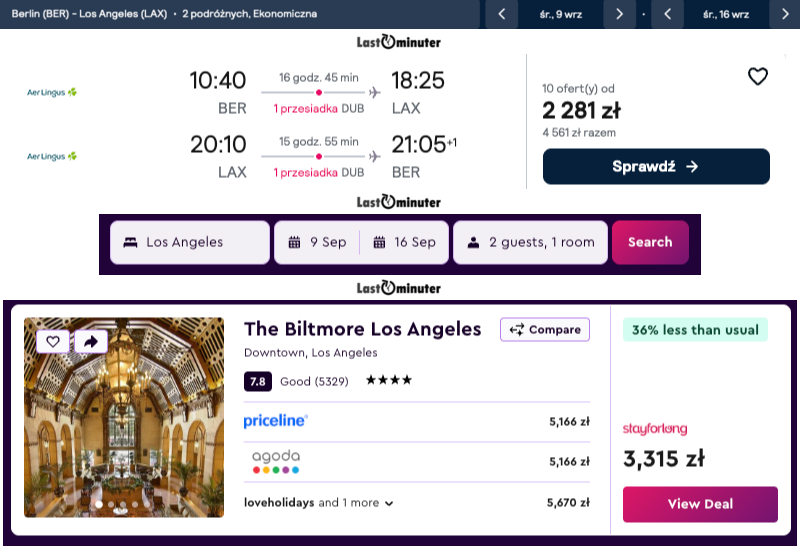Toggle Compare for The Biltmore Los Angeles
The width and height of the screenshot is (800, 546).
point(545,330)
